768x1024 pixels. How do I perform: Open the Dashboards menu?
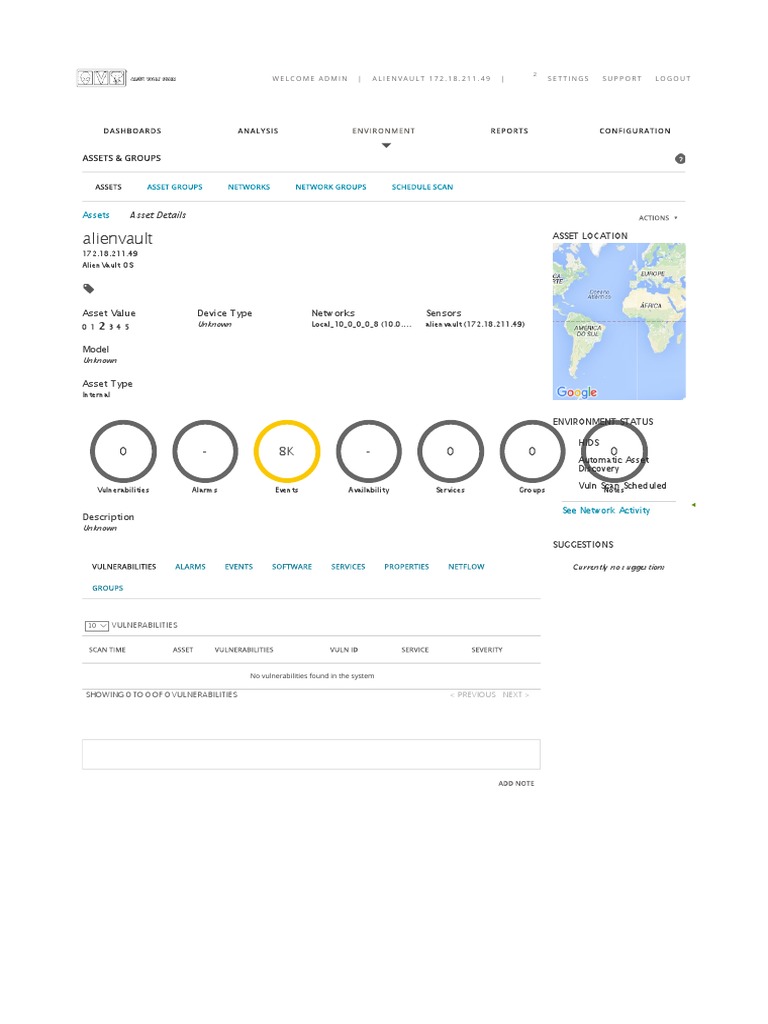(132, 131)
